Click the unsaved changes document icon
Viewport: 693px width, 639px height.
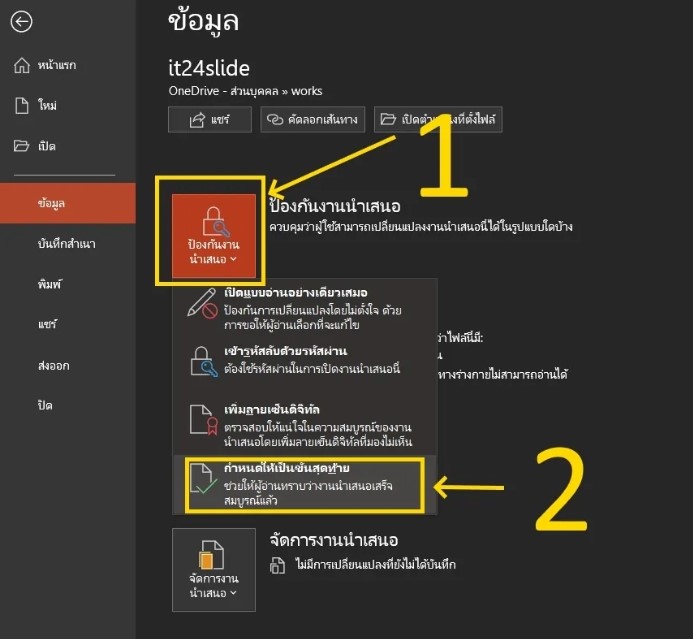pos(277,565)
